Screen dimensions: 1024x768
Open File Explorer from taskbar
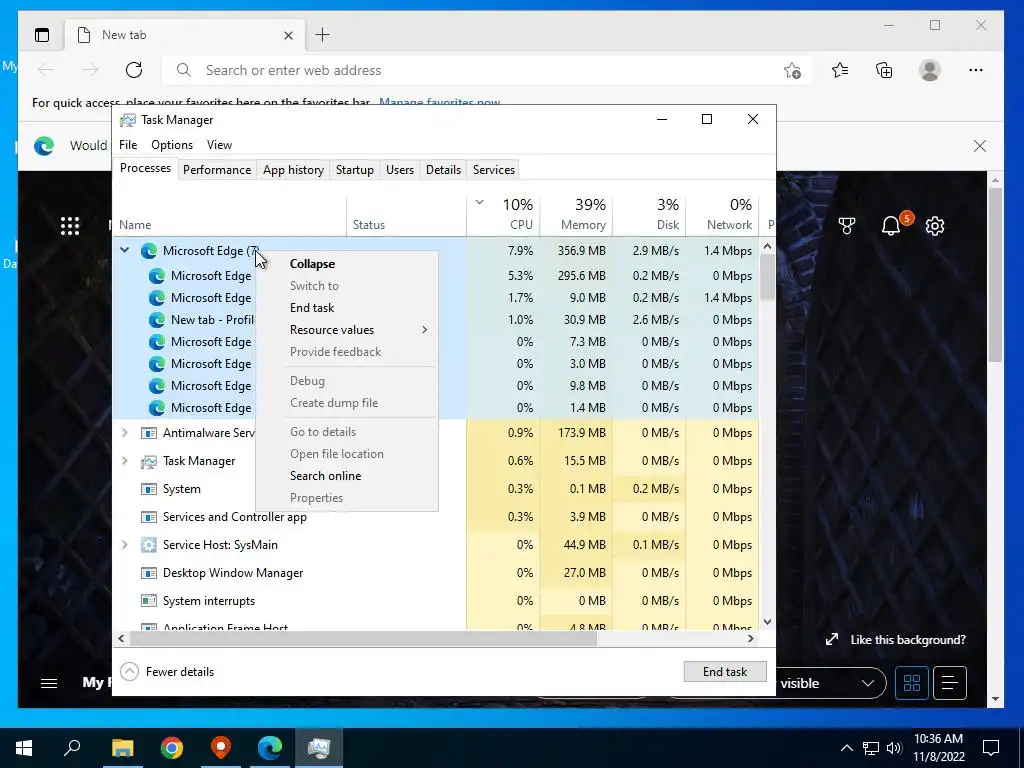pyautogui.click(x=122, y=748)
